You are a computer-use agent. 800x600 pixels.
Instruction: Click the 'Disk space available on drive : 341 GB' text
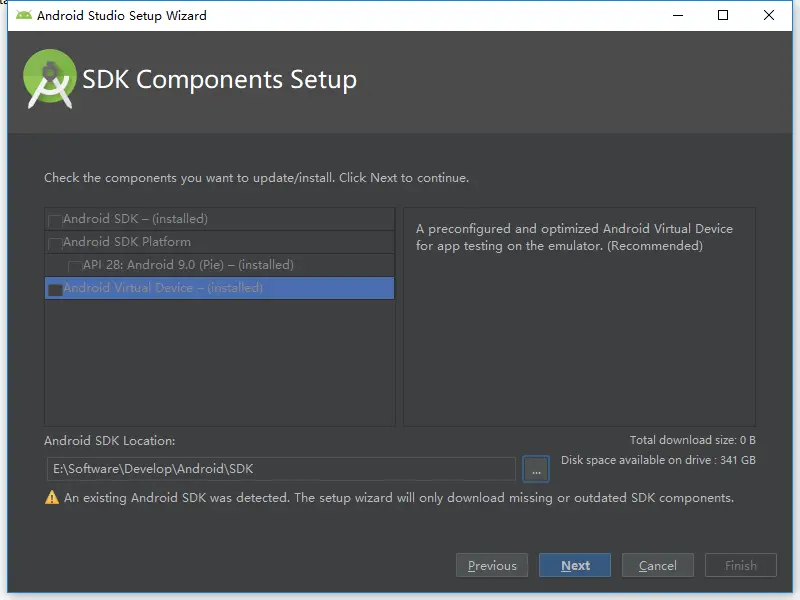click(x=658, y=460)
